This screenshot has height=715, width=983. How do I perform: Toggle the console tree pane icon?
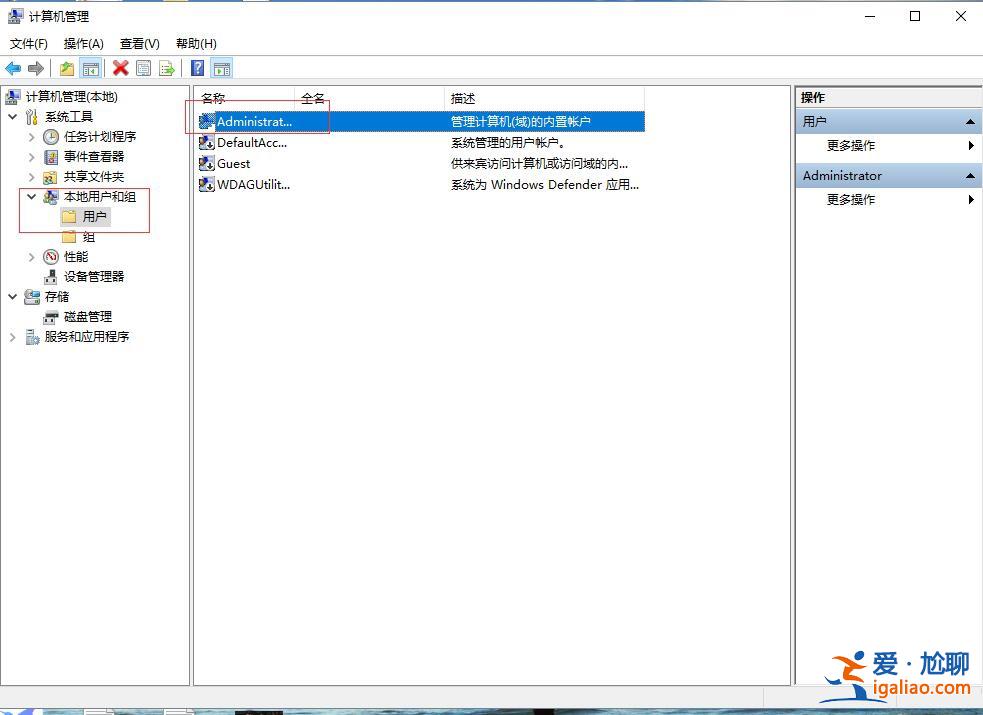91,67
